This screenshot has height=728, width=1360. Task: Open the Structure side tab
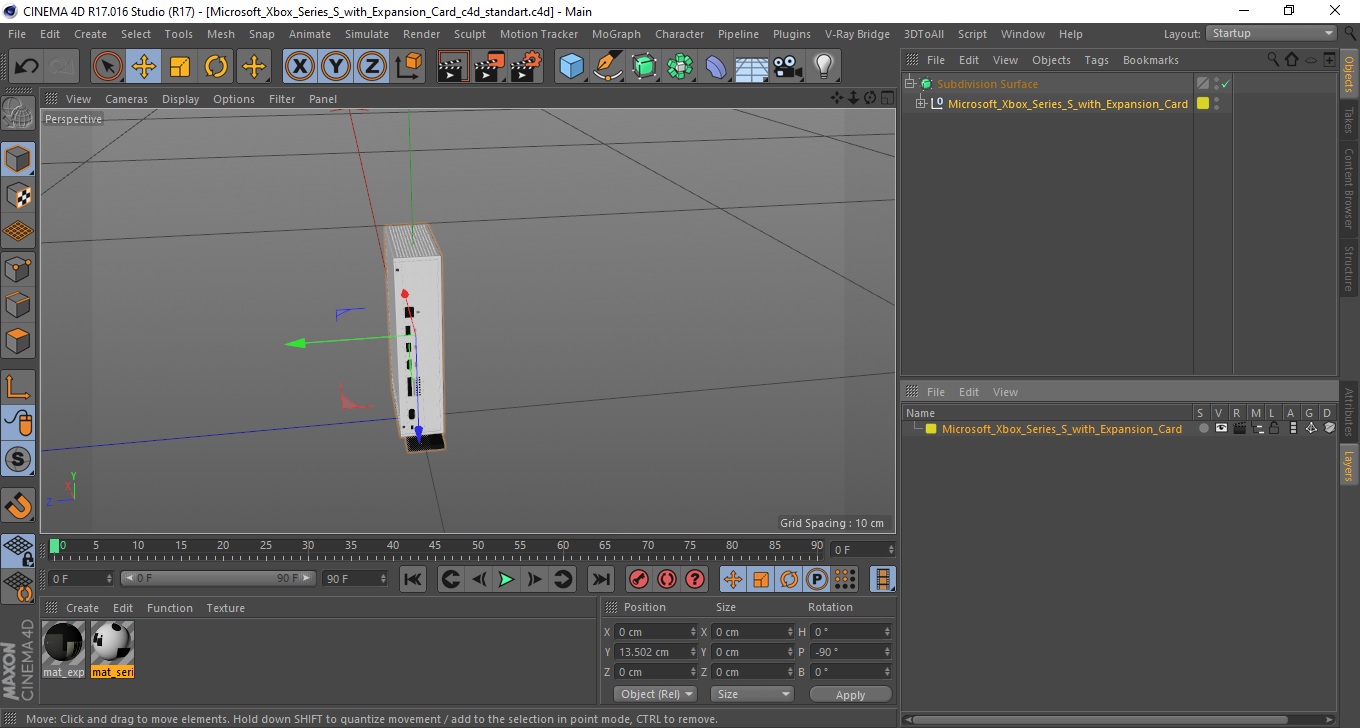[1349, 268]
